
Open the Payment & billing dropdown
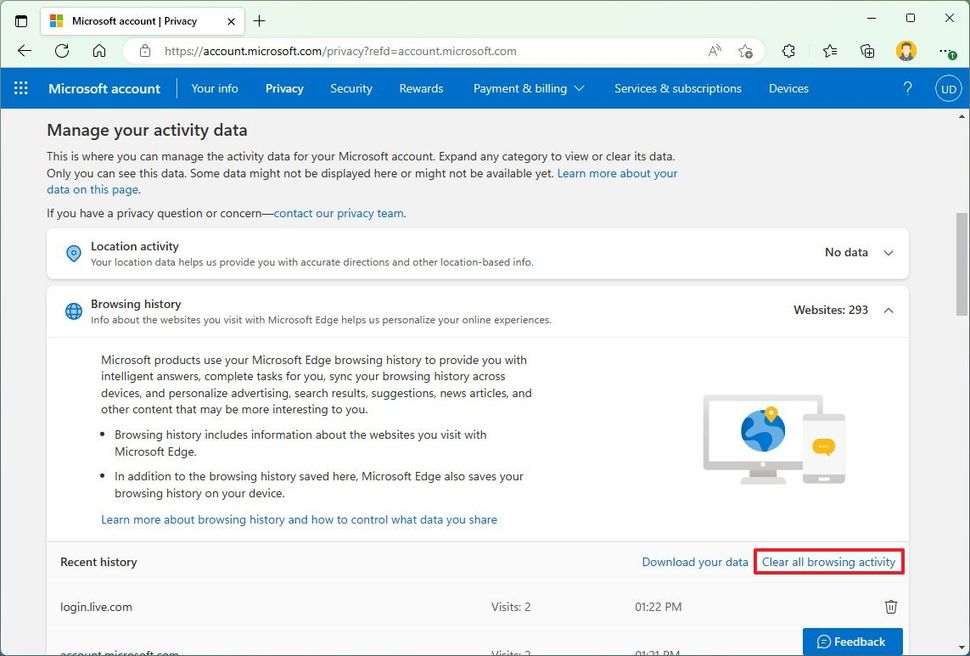tap(528, 88)
